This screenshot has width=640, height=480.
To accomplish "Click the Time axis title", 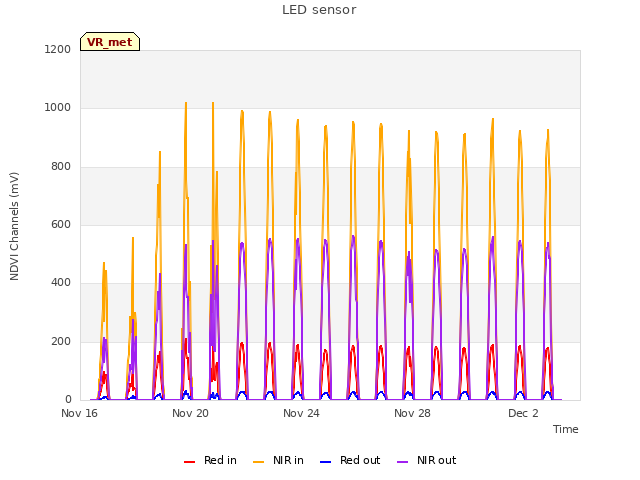I will click(565, 429).
